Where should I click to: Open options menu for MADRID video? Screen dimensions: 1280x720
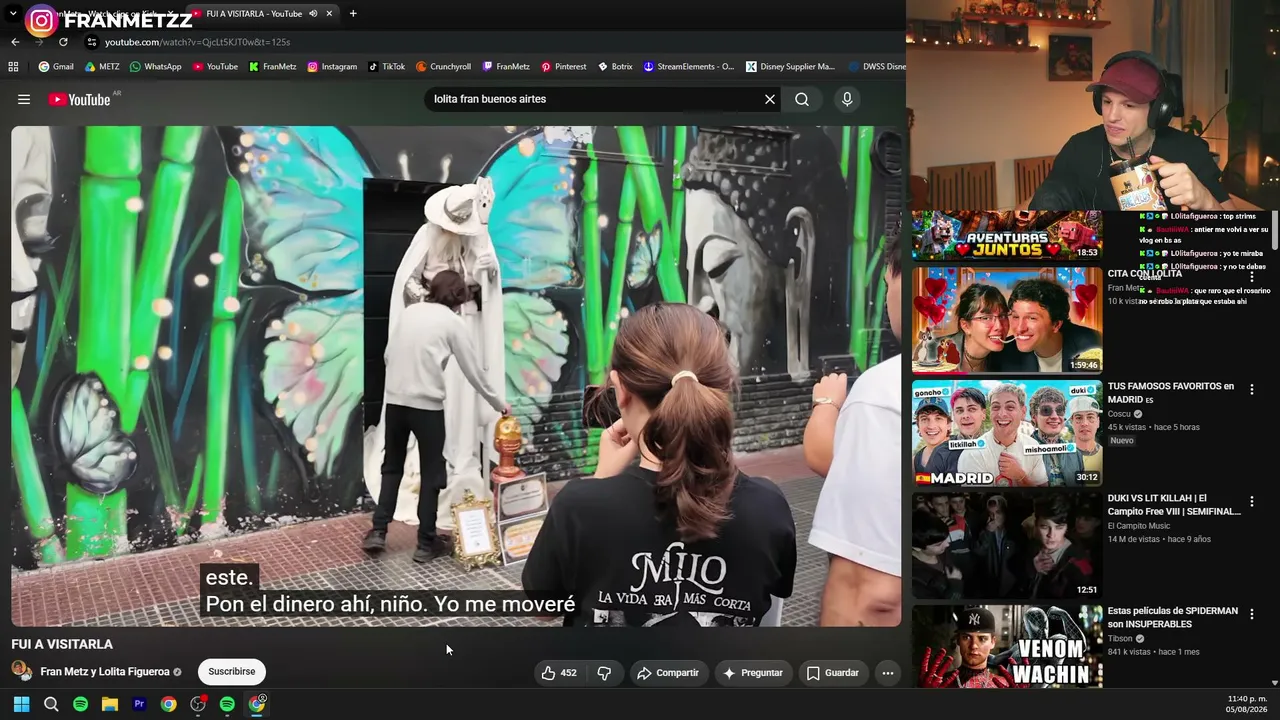pos(1251,389)
